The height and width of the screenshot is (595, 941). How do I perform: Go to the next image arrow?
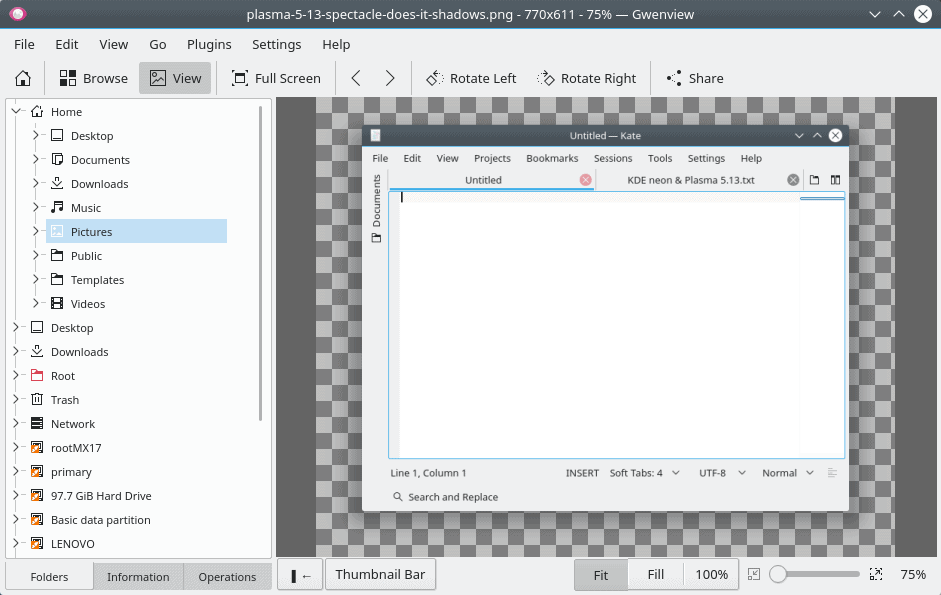point(390,78)
